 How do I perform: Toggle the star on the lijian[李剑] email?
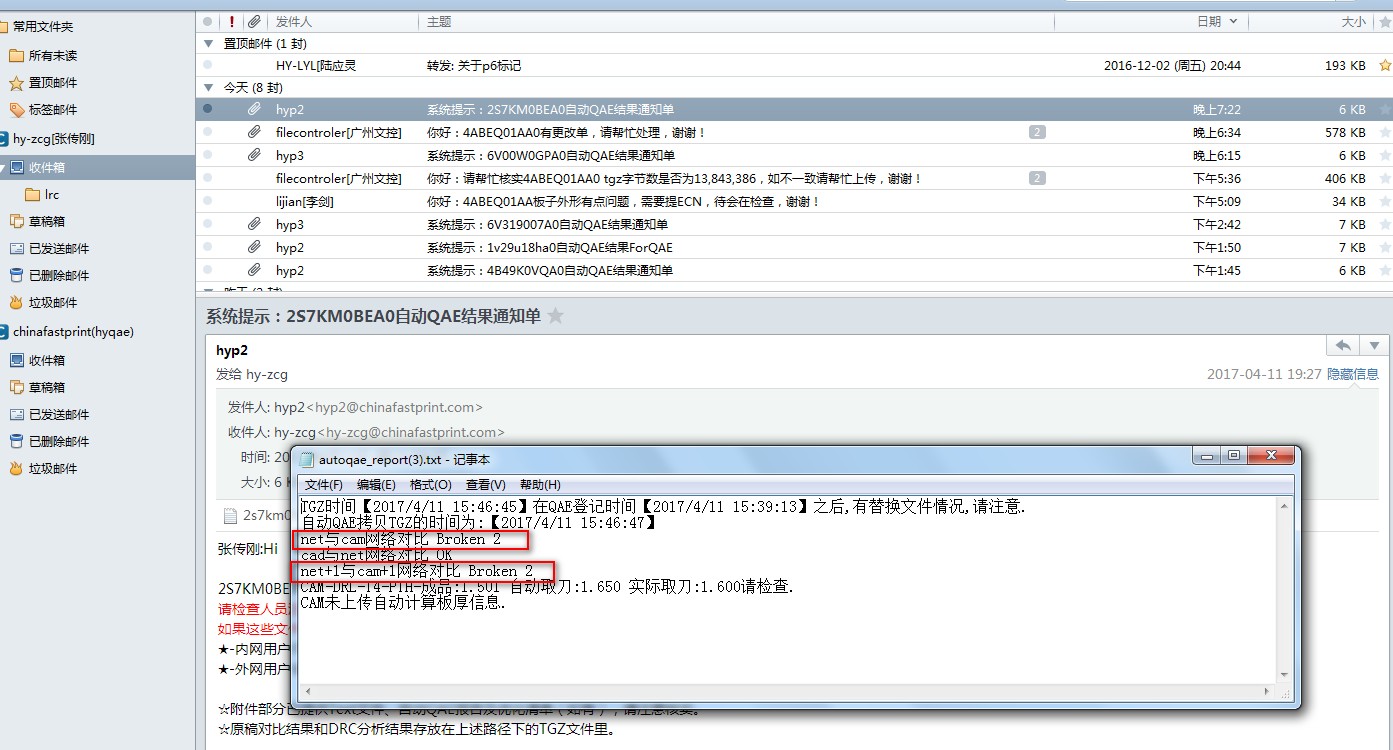pyautogui.click(x=1385, y=201)
